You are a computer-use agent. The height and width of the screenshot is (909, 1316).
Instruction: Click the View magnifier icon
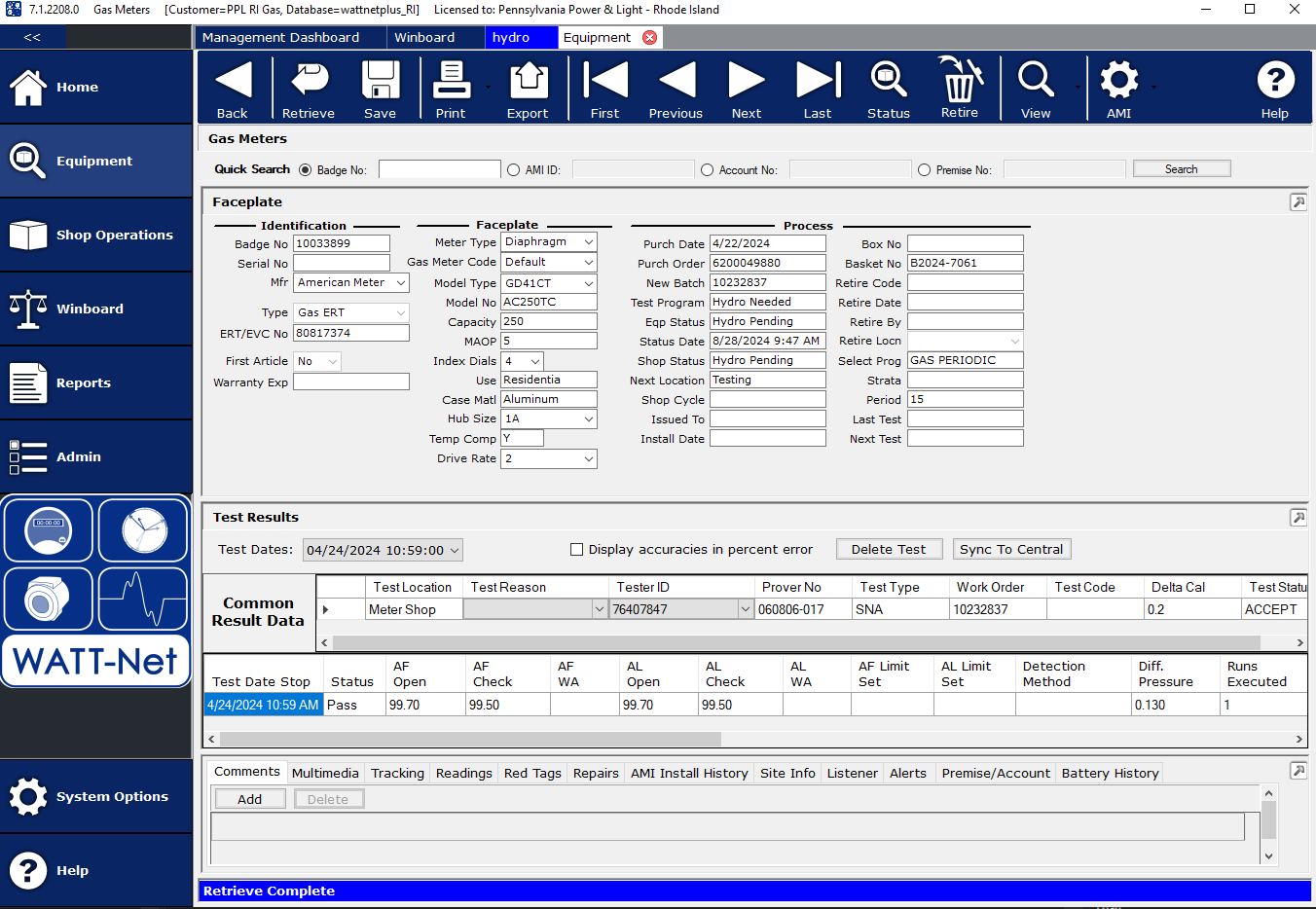pyautogui.click(x=1036, y=89)
